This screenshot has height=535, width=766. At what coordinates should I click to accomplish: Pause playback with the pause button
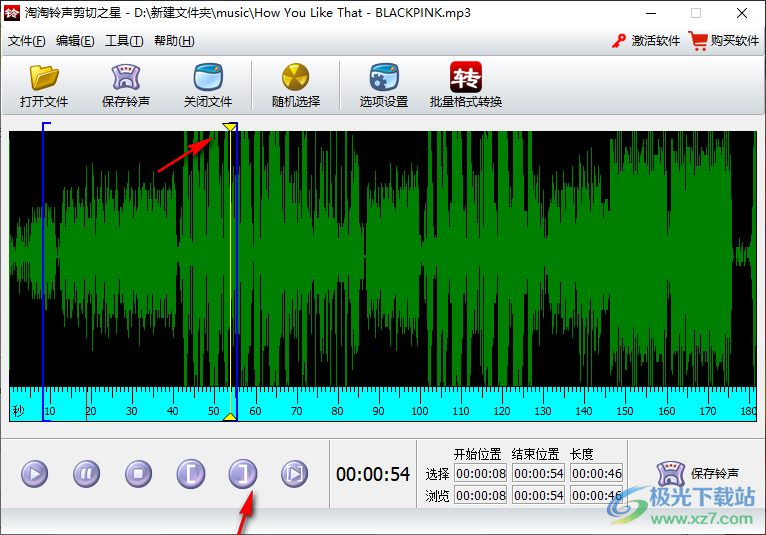point(87,473)
